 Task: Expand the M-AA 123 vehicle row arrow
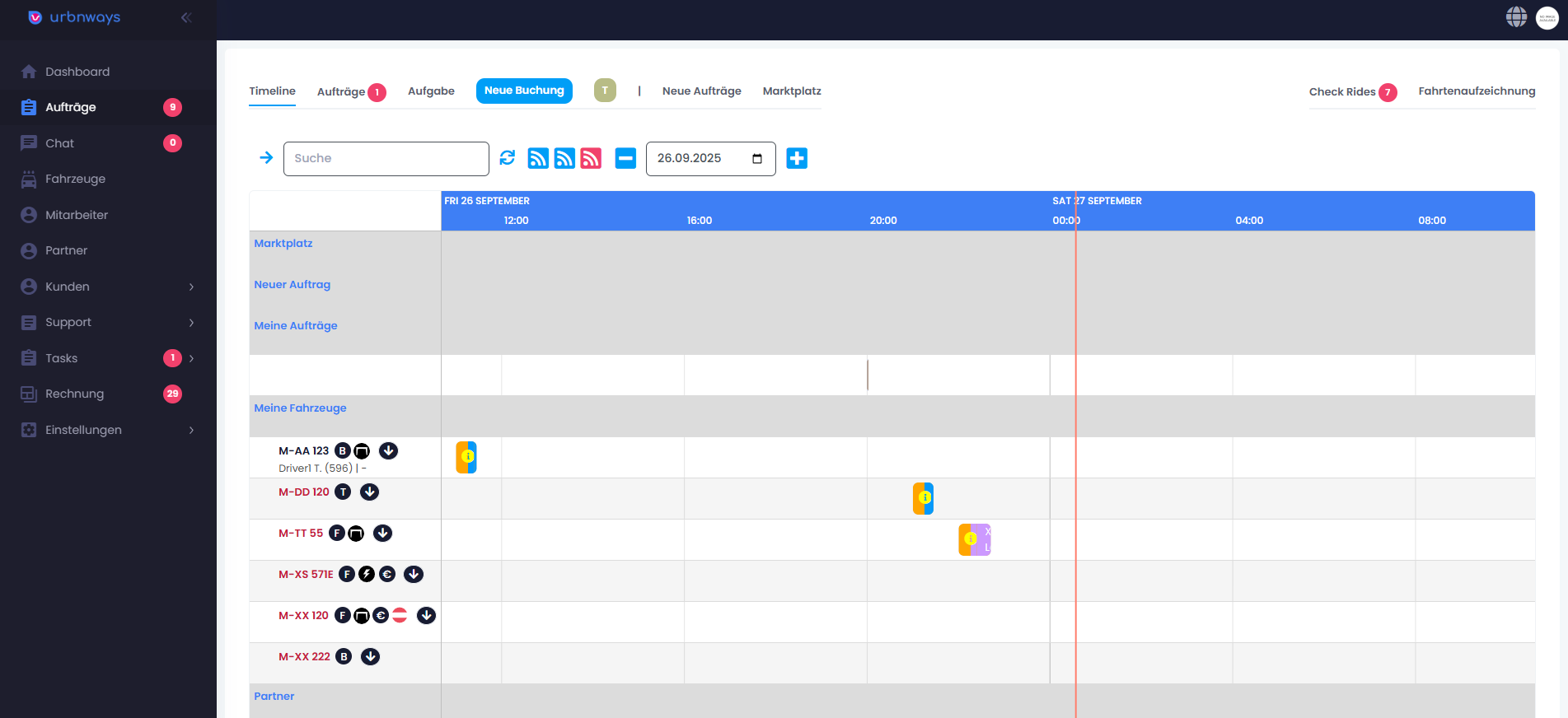[x=388, y=451]
